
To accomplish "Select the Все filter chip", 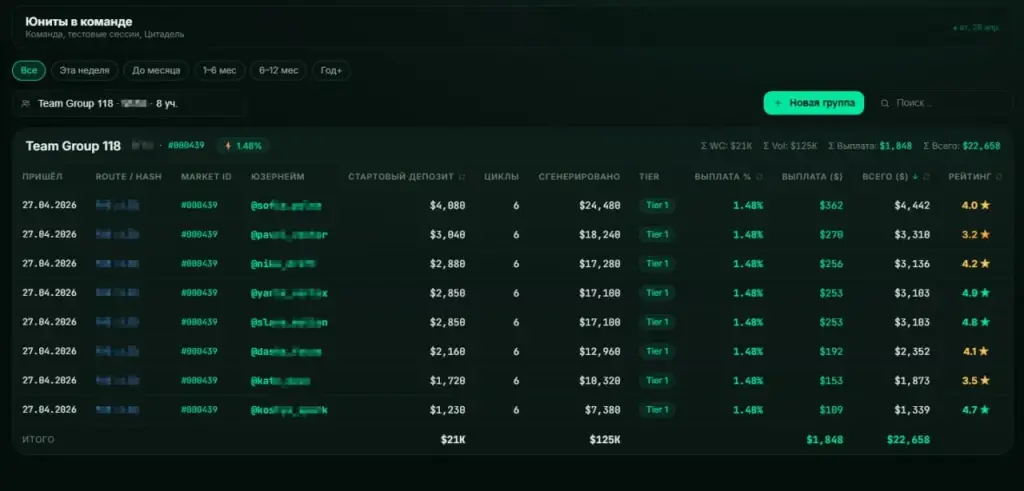I will pos(29,71).
